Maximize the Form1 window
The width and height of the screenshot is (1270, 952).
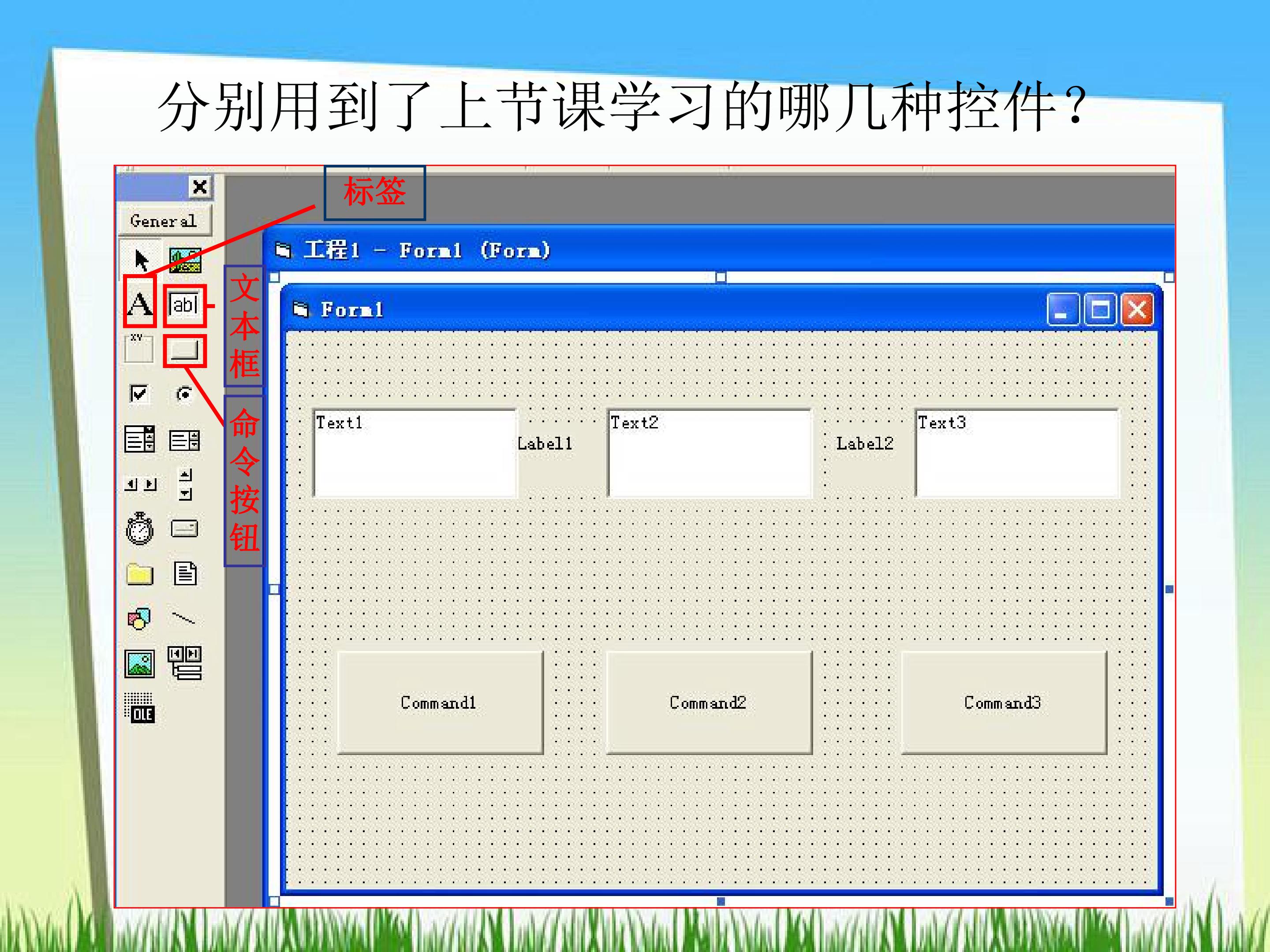point(1100,310)
